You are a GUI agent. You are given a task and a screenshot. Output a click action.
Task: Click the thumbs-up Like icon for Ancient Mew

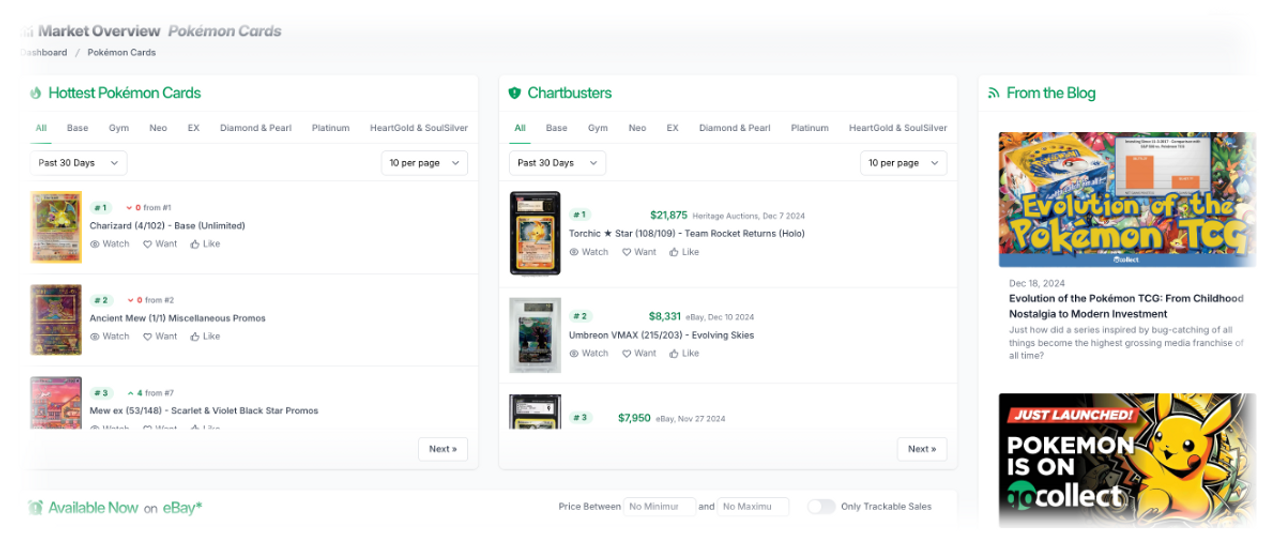tap(195, 337)
